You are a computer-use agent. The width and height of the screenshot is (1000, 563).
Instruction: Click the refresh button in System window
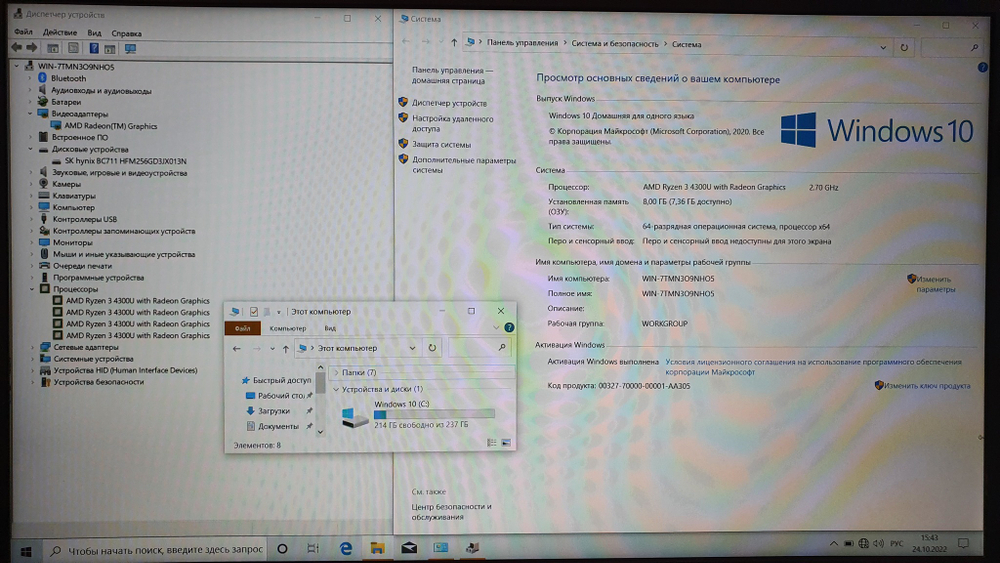pyautogui.click(x=904, y=47)
